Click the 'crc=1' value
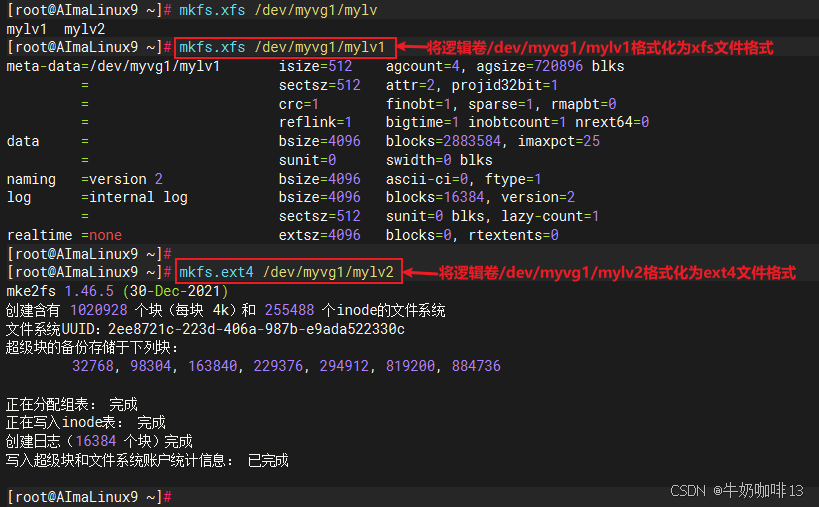Image resolution: width=819 pixels, height=507 pixels. click(x=299, y=104)
